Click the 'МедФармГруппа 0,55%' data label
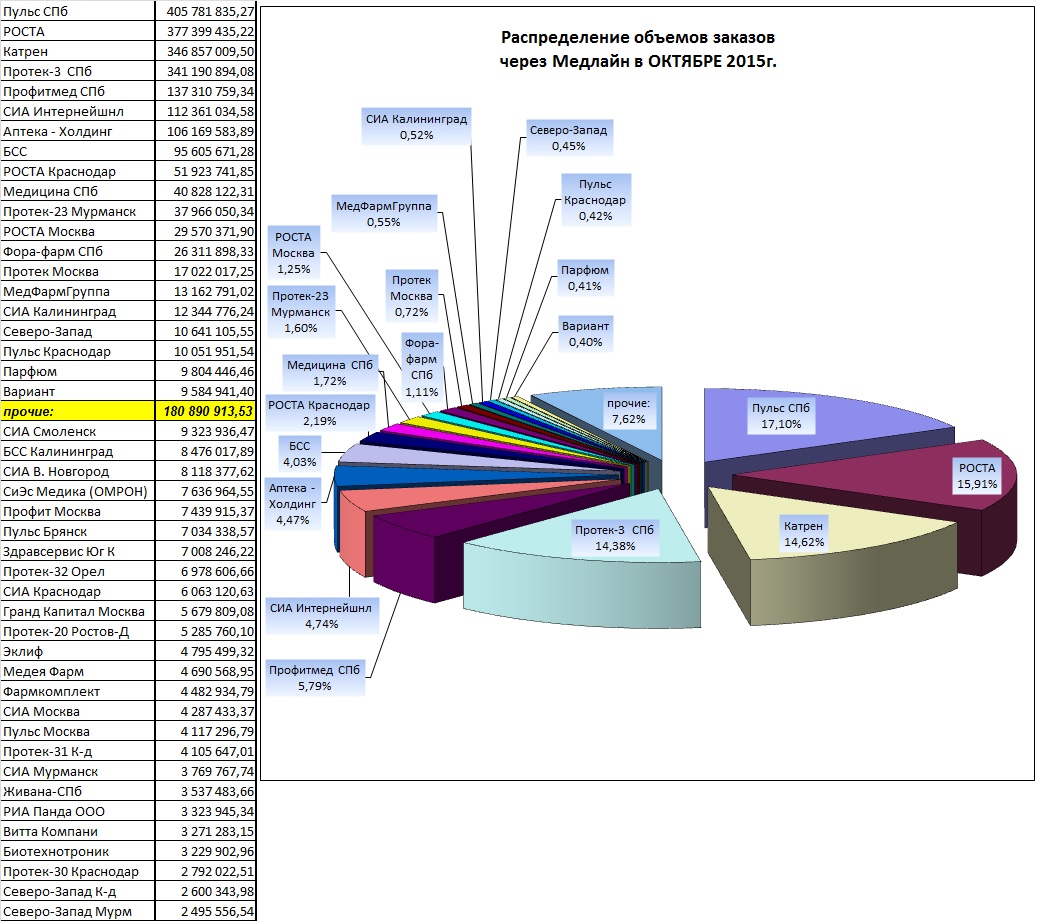The height and width of the screenshot is (921, 1043). point(384,213)
